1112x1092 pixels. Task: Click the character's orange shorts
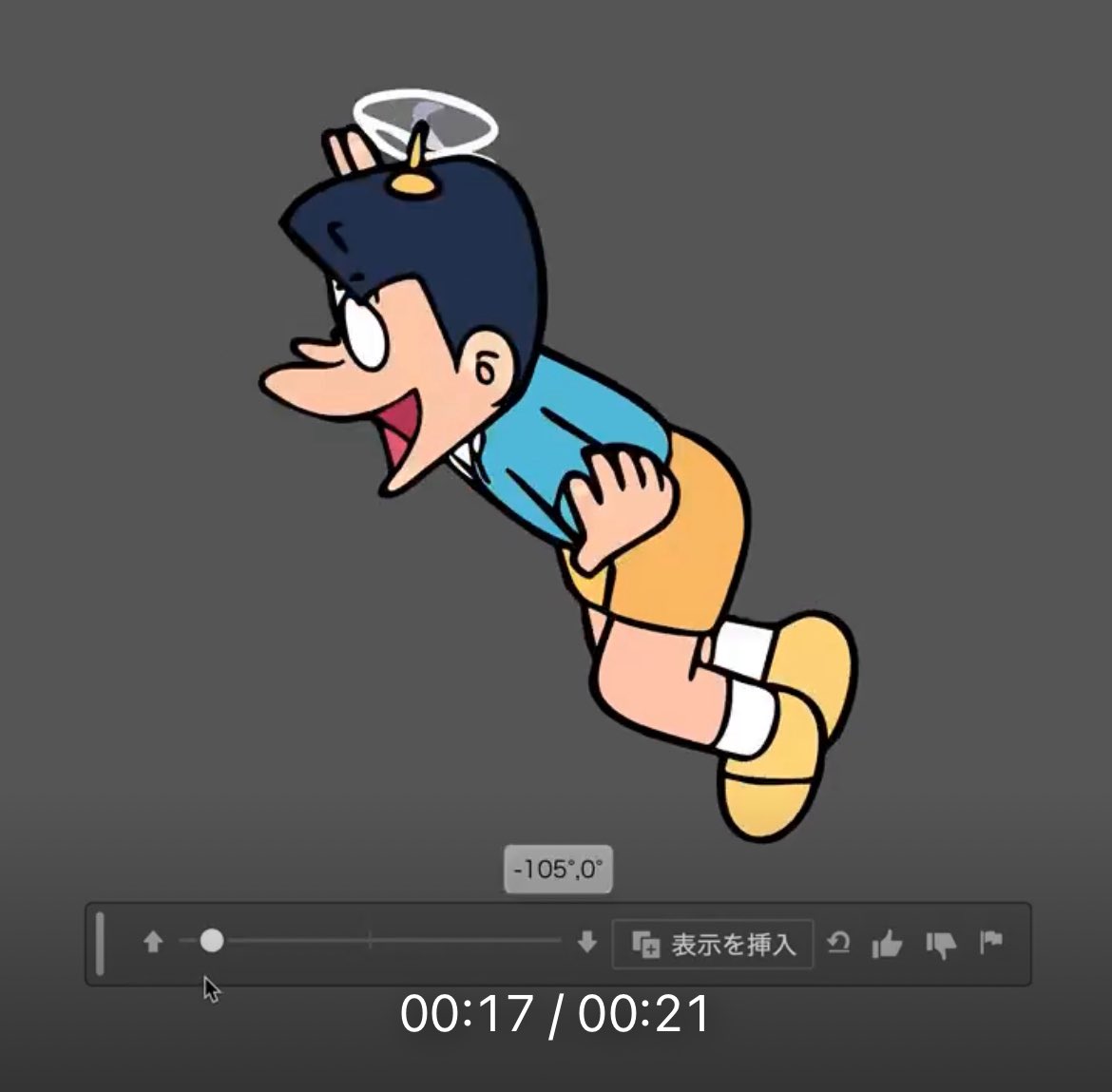point(675,542)
